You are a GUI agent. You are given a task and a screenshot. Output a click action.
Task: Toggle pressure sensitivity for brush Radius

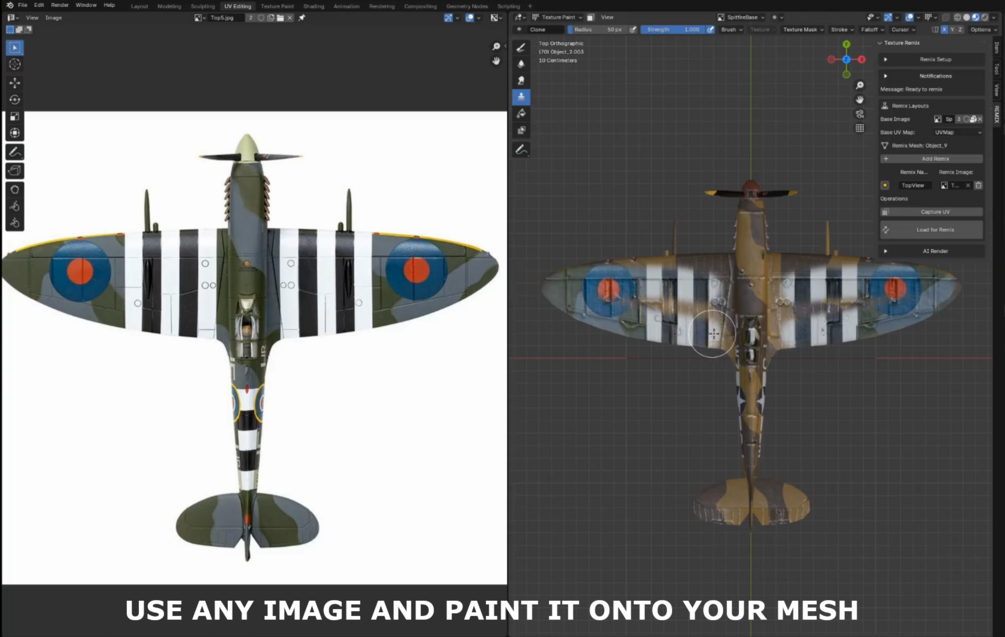click(x=633, y=29)
